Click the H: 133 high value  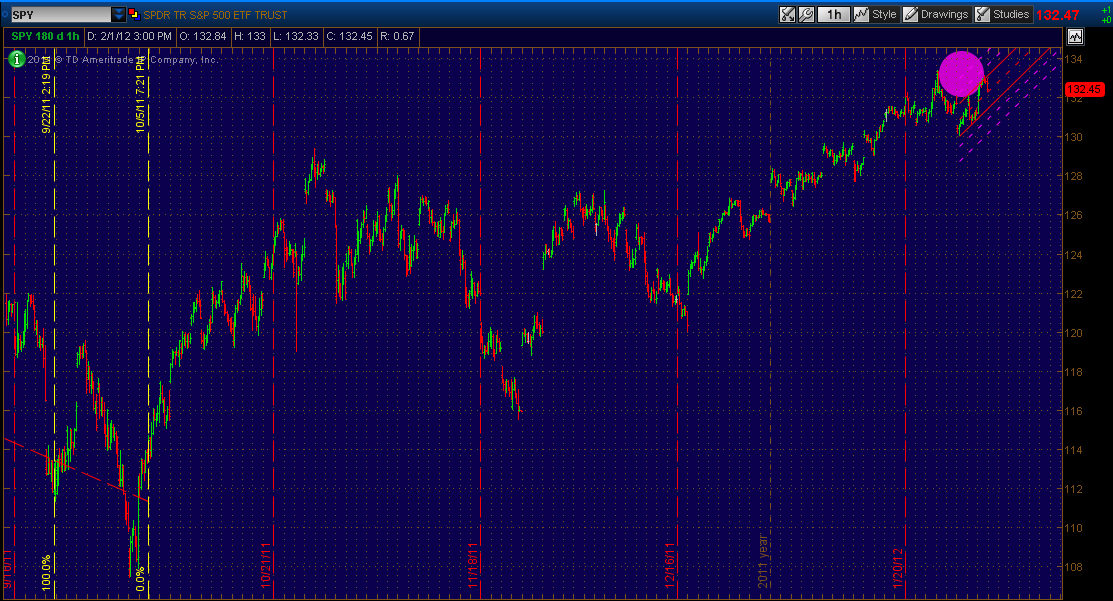coord(250,36)
